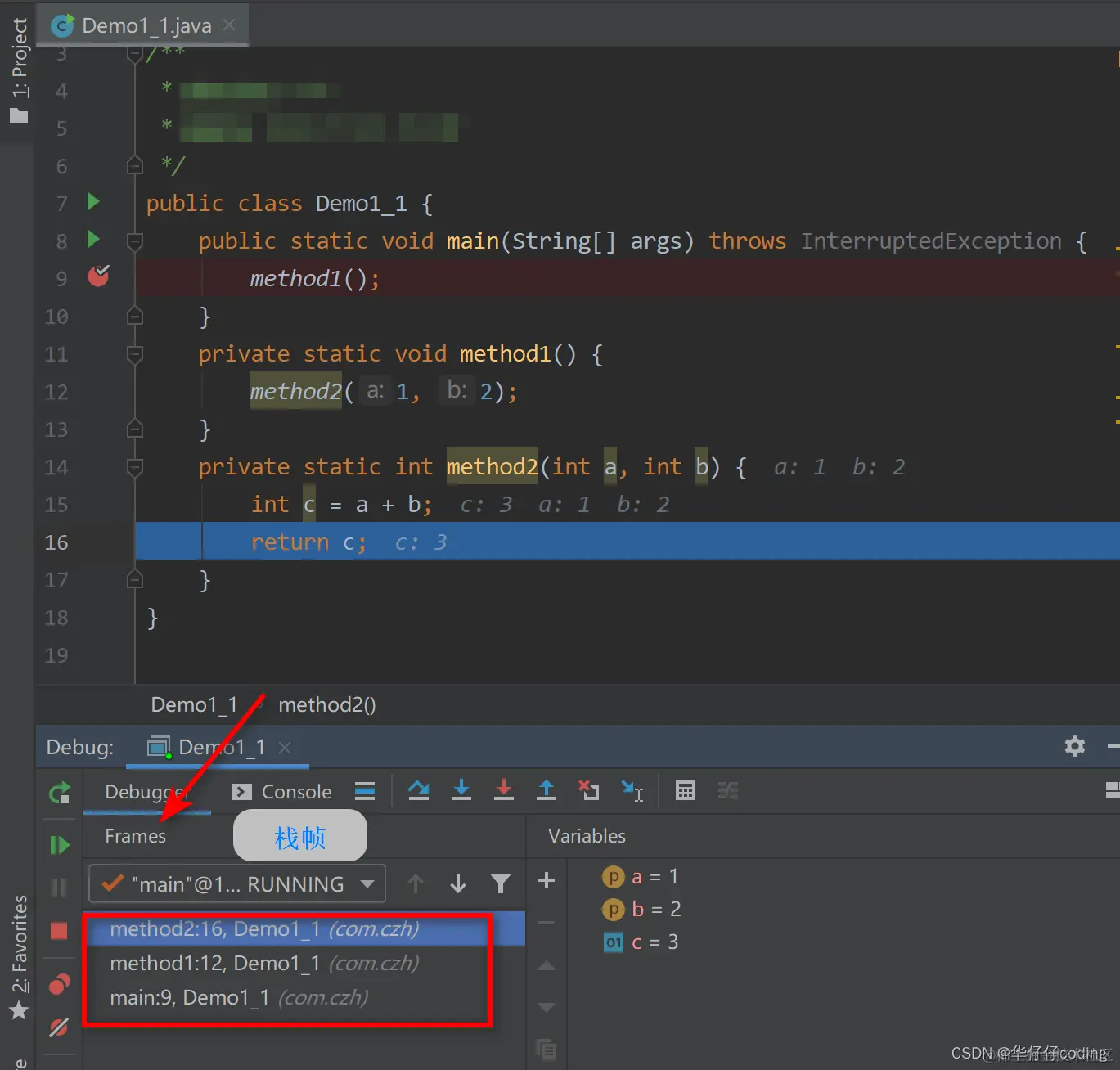This screenshot has height=1070, width=1120.
Task: Click Show Execution Point icon
Action: (x=365, y=790)
